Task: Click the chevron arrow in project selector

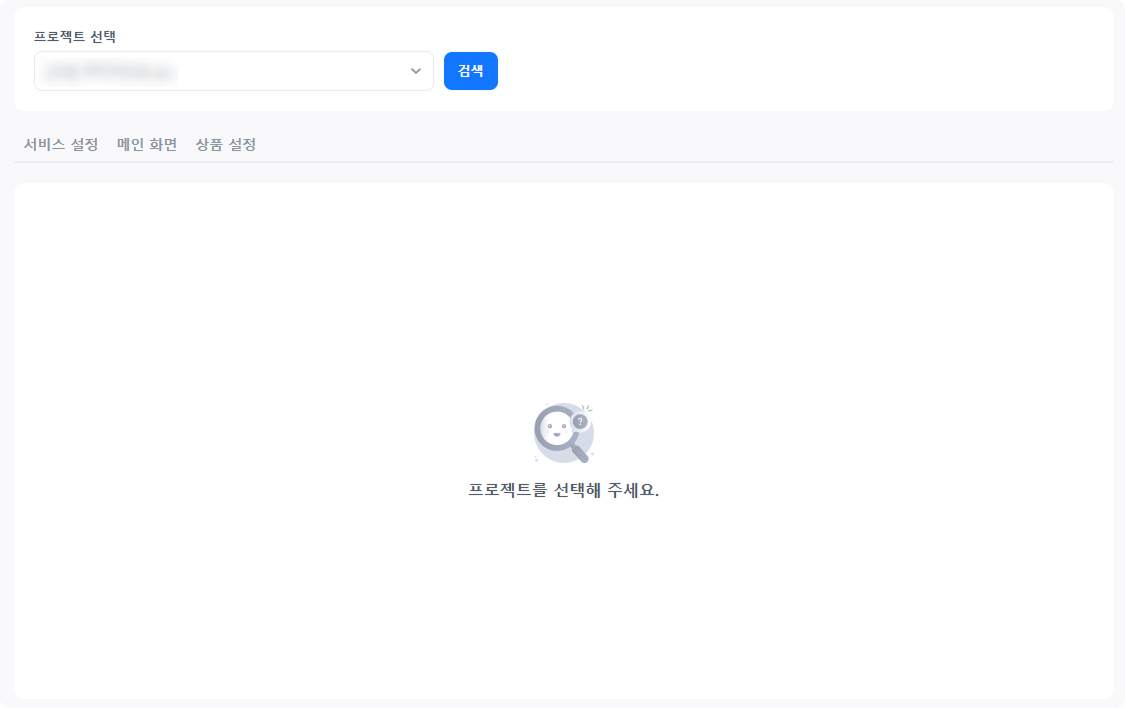Action: pyautogui.click(x=416, y=71)
